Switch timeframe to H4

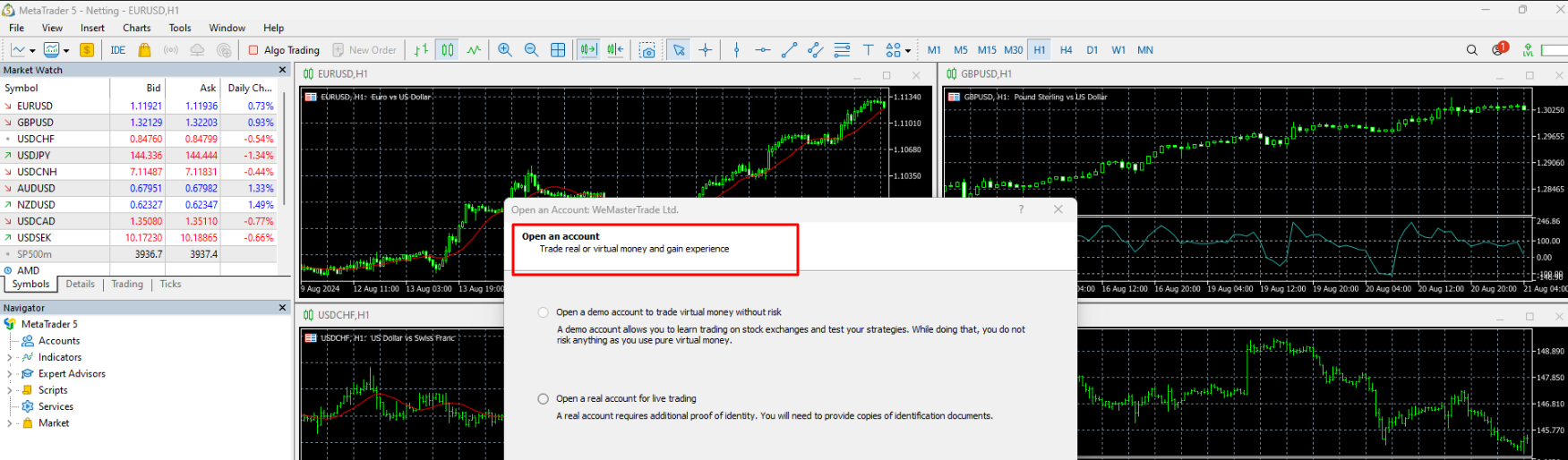coord(1066,50)
